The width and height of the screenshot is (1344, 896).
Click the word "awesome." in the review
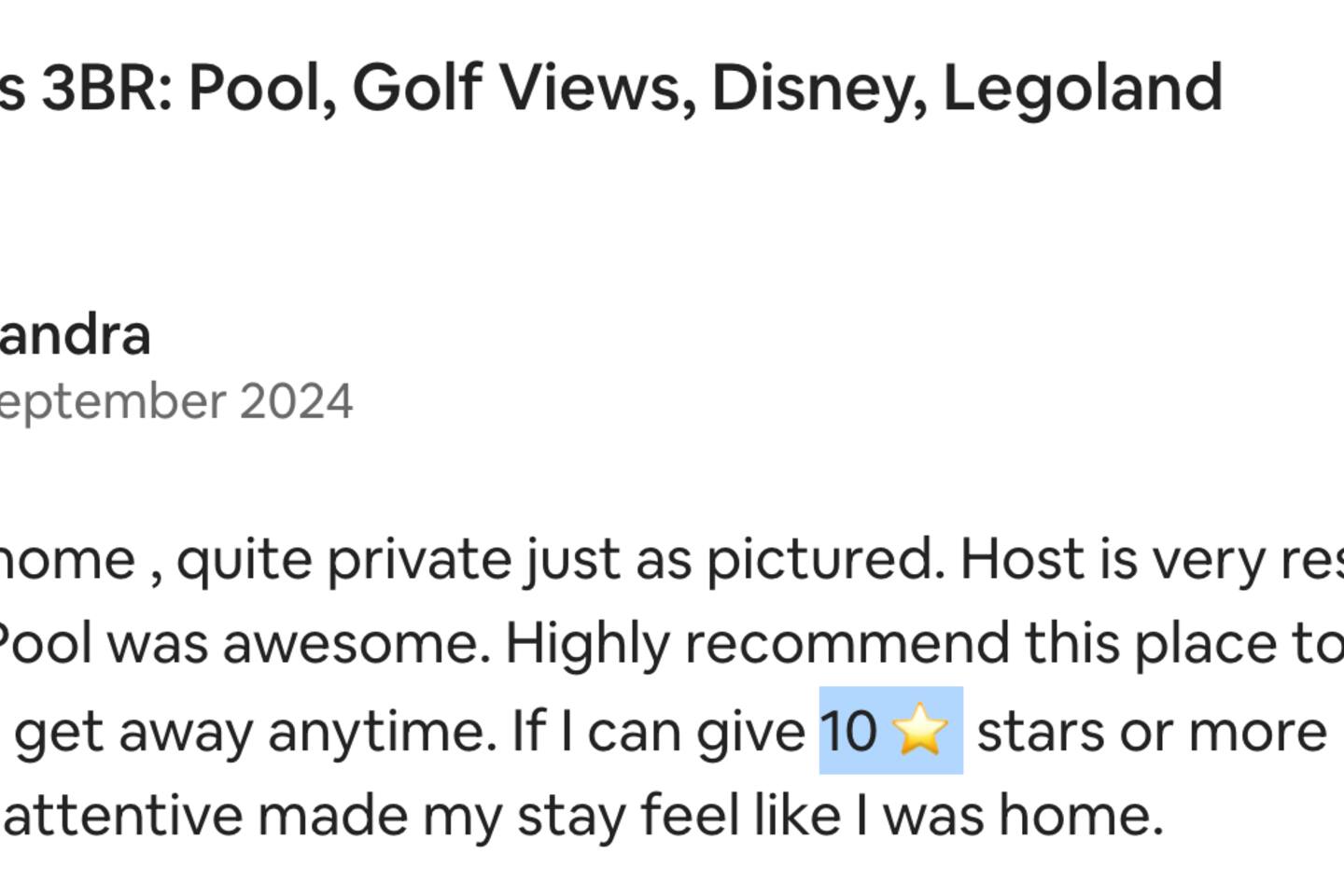[357, 643]
